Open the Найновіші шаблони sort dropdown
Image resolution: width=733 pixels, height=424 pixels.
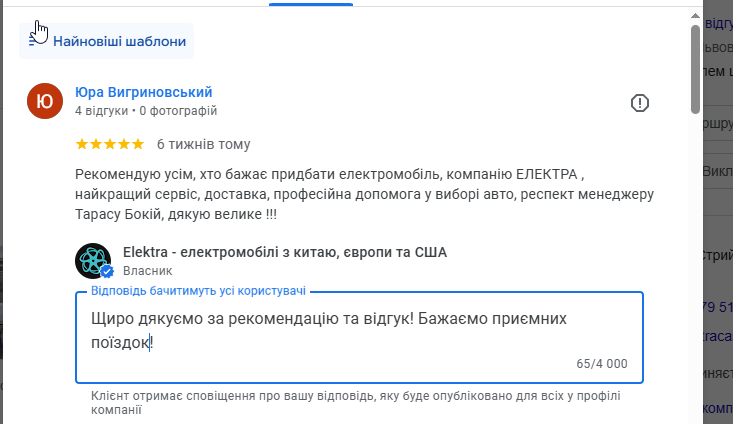click(118, 41)
